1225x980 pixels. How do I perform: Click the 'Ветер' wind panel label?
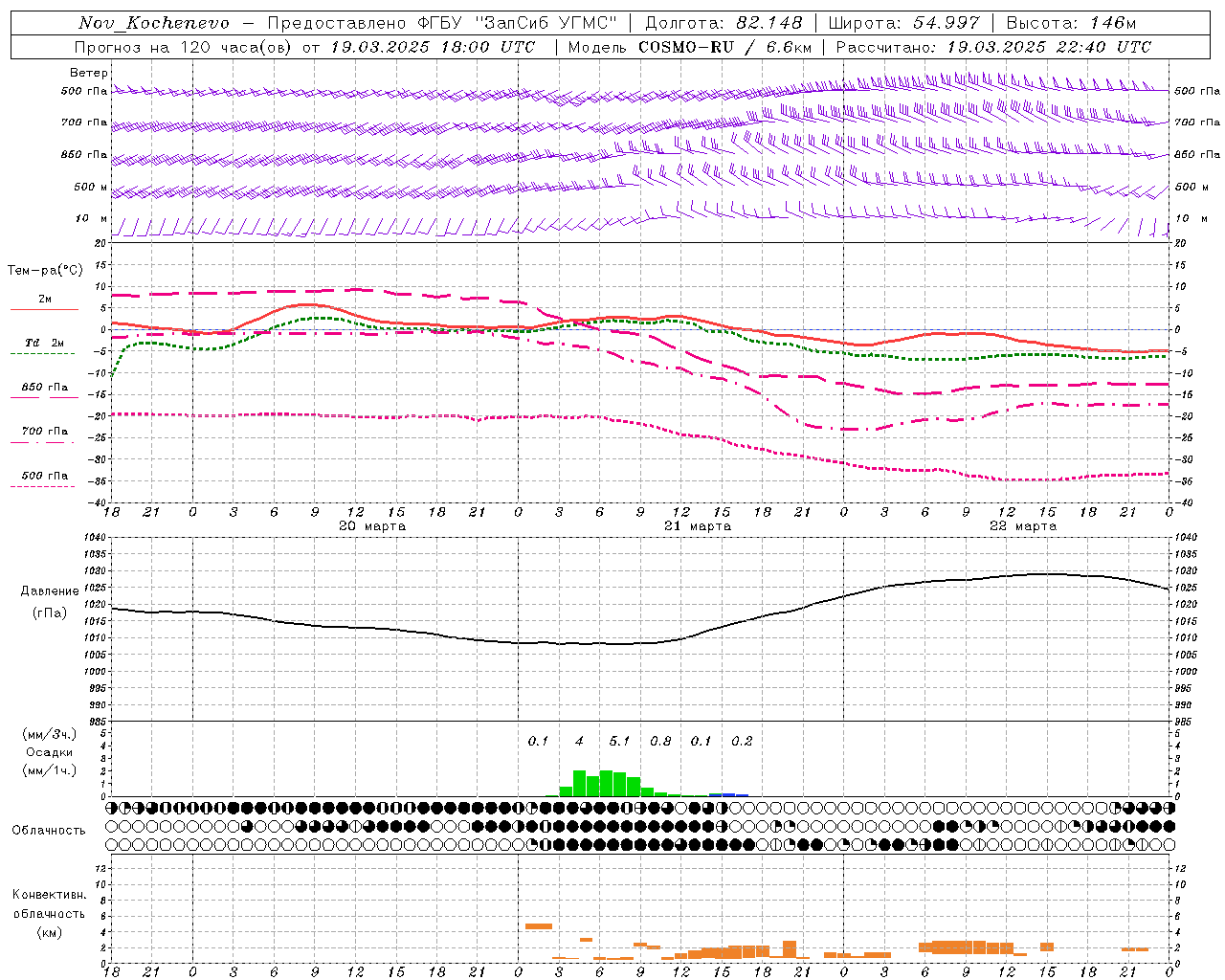tap(89, 73)
